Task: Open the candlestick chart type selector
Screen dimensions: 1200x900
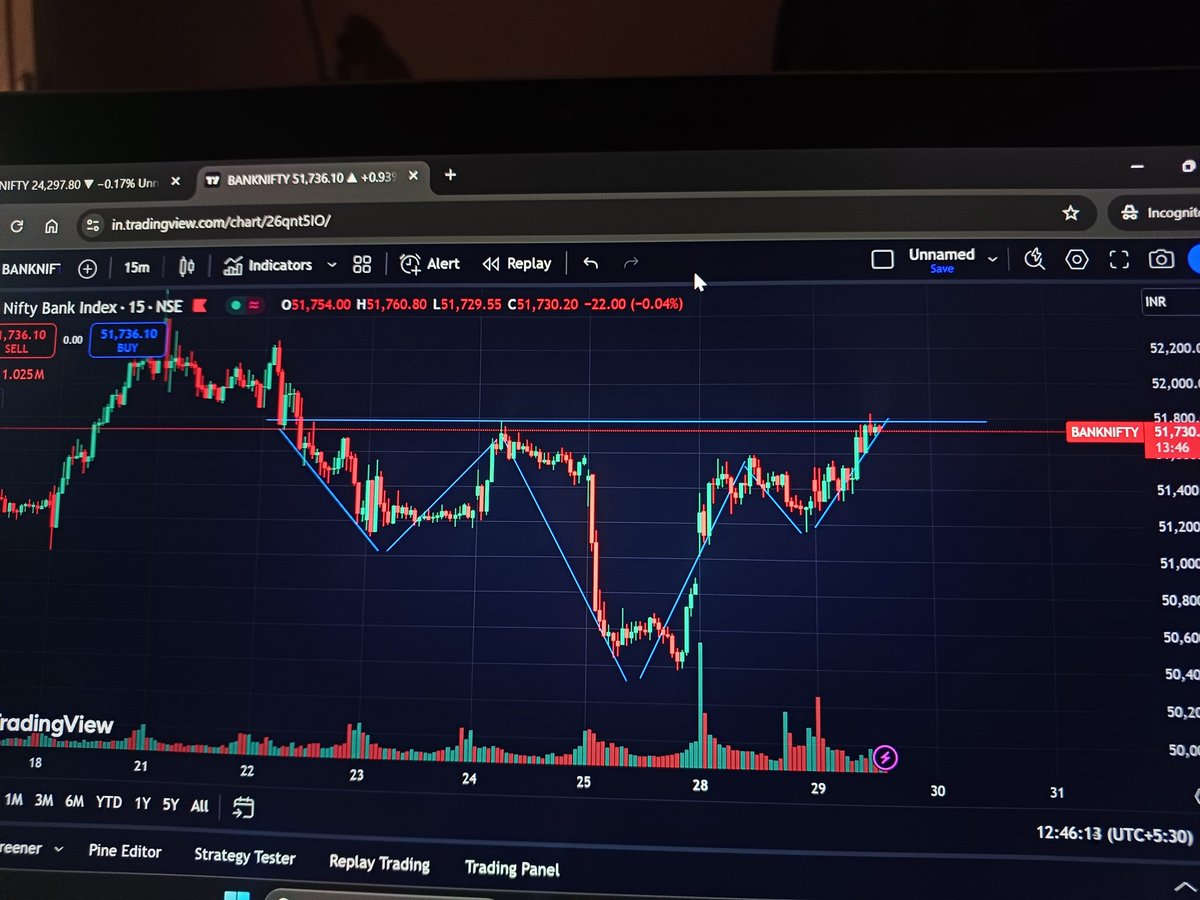Action: (186, 267)
